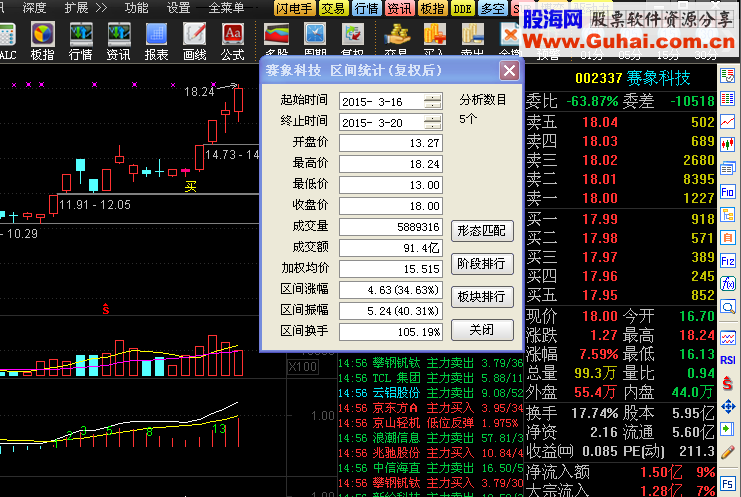Switch to the blue 行情 tab

pos(366,9)
